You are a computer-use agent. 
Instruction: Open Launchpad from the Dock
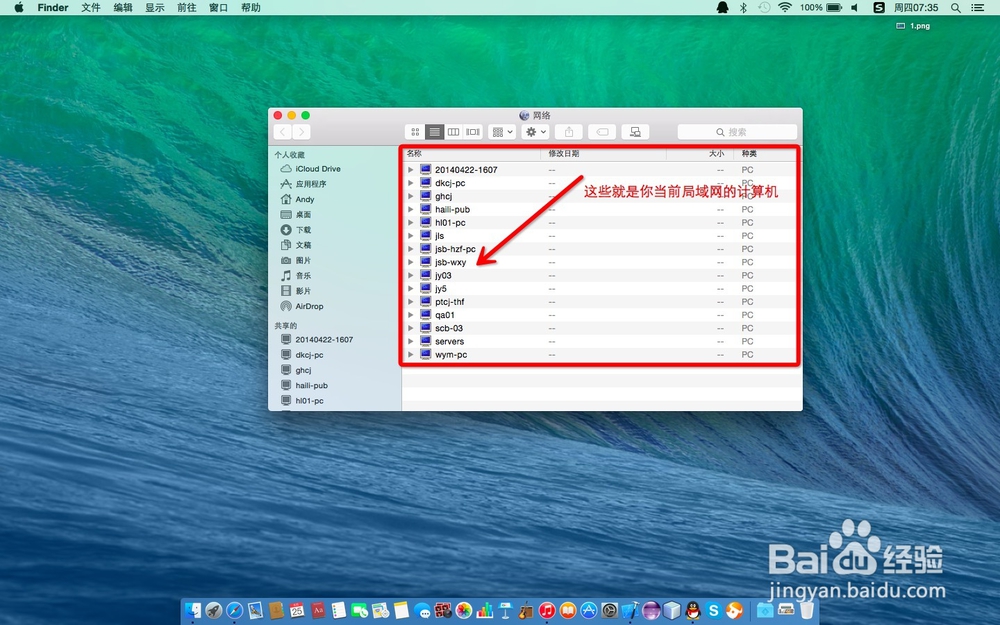click(214, 610)
